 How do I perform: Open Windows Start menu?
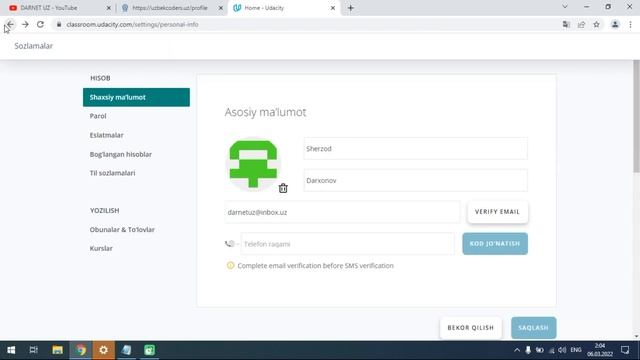coord(11,350)
